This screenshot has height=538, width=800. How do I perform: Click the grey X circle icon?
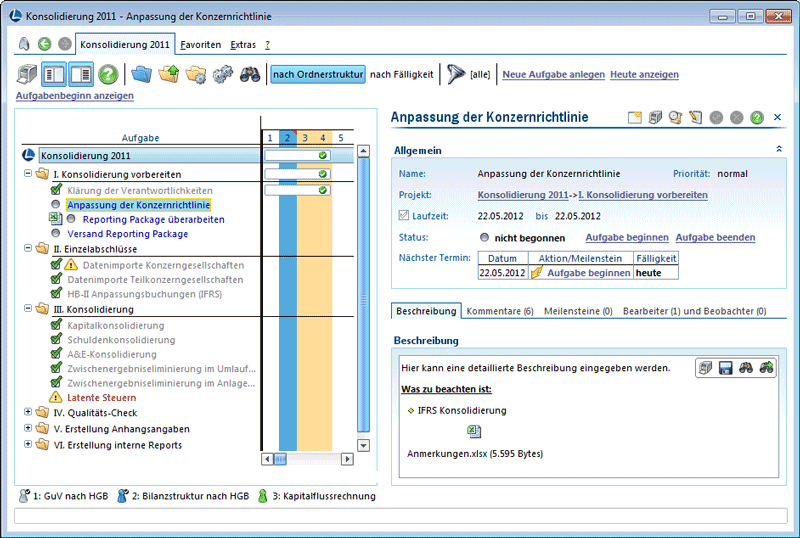(x=737, y=117)
